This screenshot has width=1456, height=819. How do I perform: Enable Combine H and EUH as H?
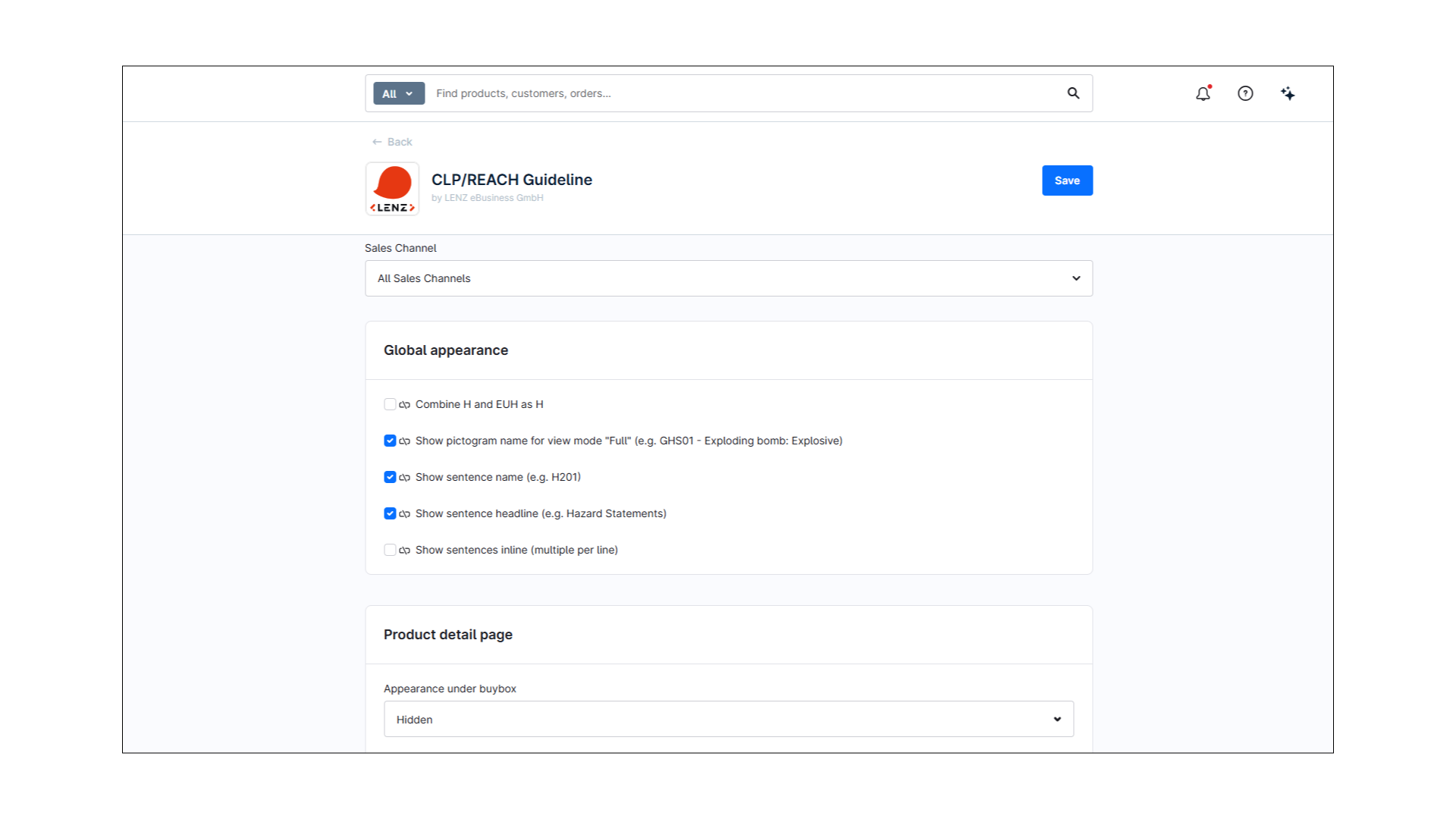click(390, 404)
